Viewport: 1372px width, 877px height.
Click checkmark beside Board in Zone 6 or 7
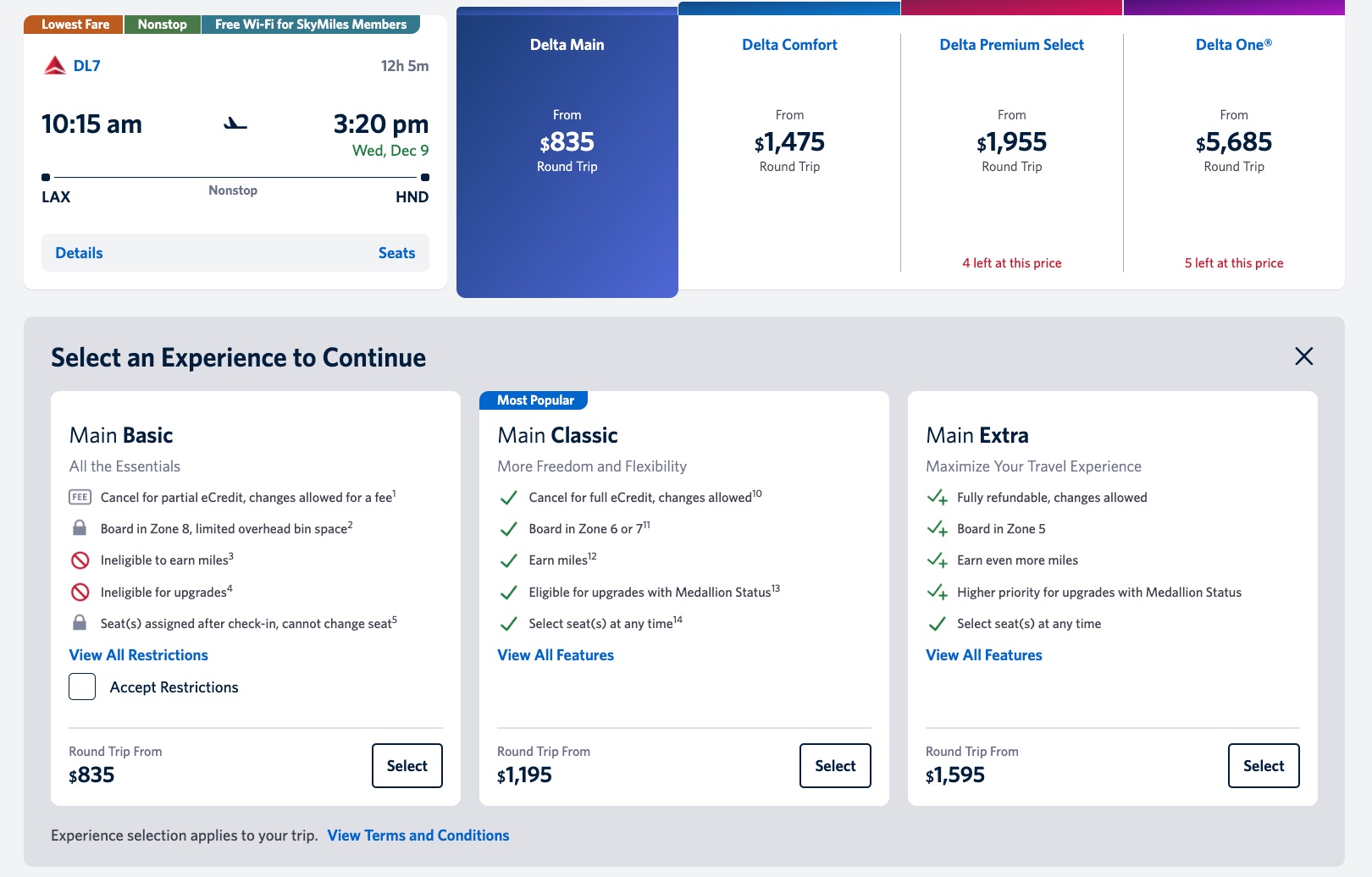click(x=508, y=529)
